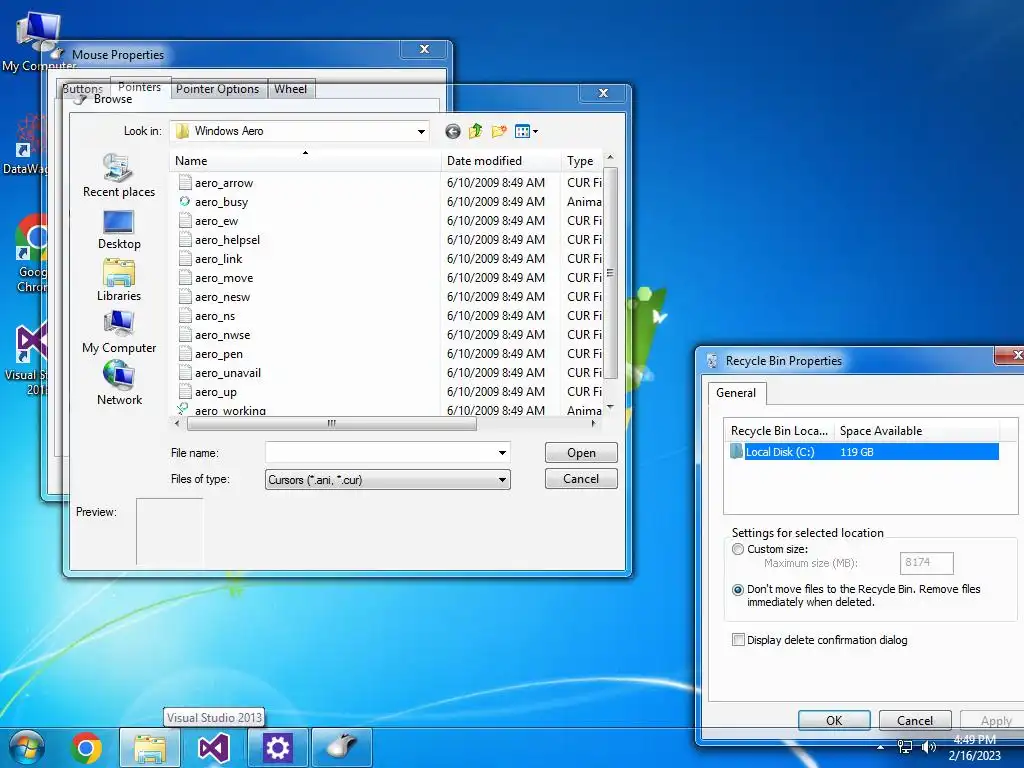
Task: Select the aero_pen cursor file
Action: pyautogui.click(x=211, y=353)
